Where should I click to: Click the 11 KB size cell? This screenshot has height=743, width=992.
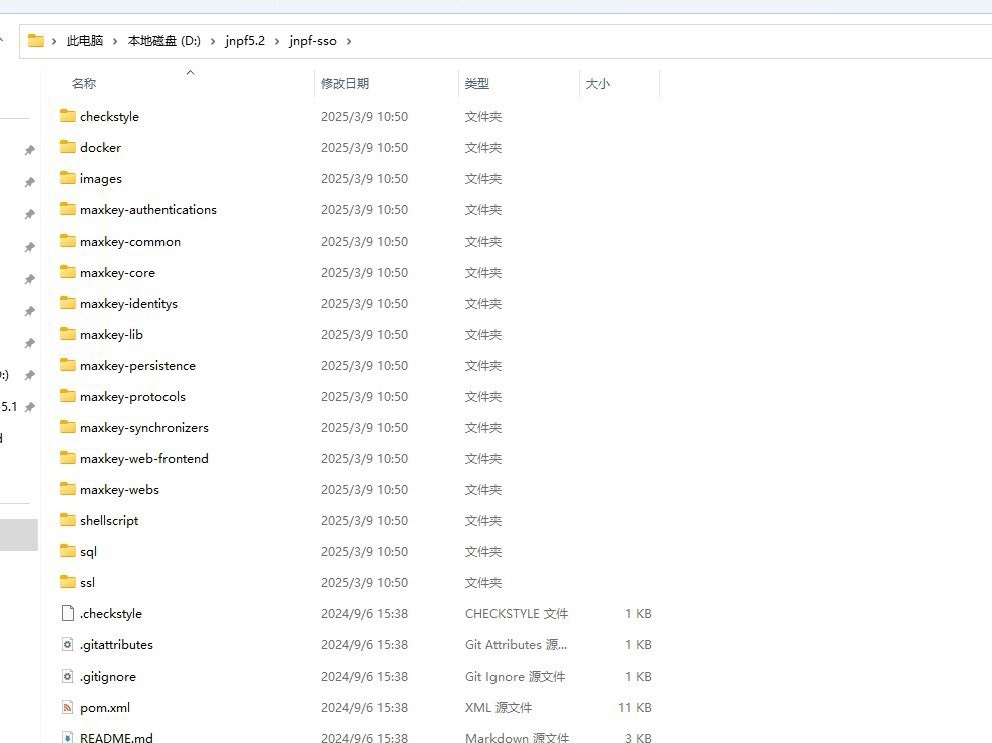[x=635, y=708]
